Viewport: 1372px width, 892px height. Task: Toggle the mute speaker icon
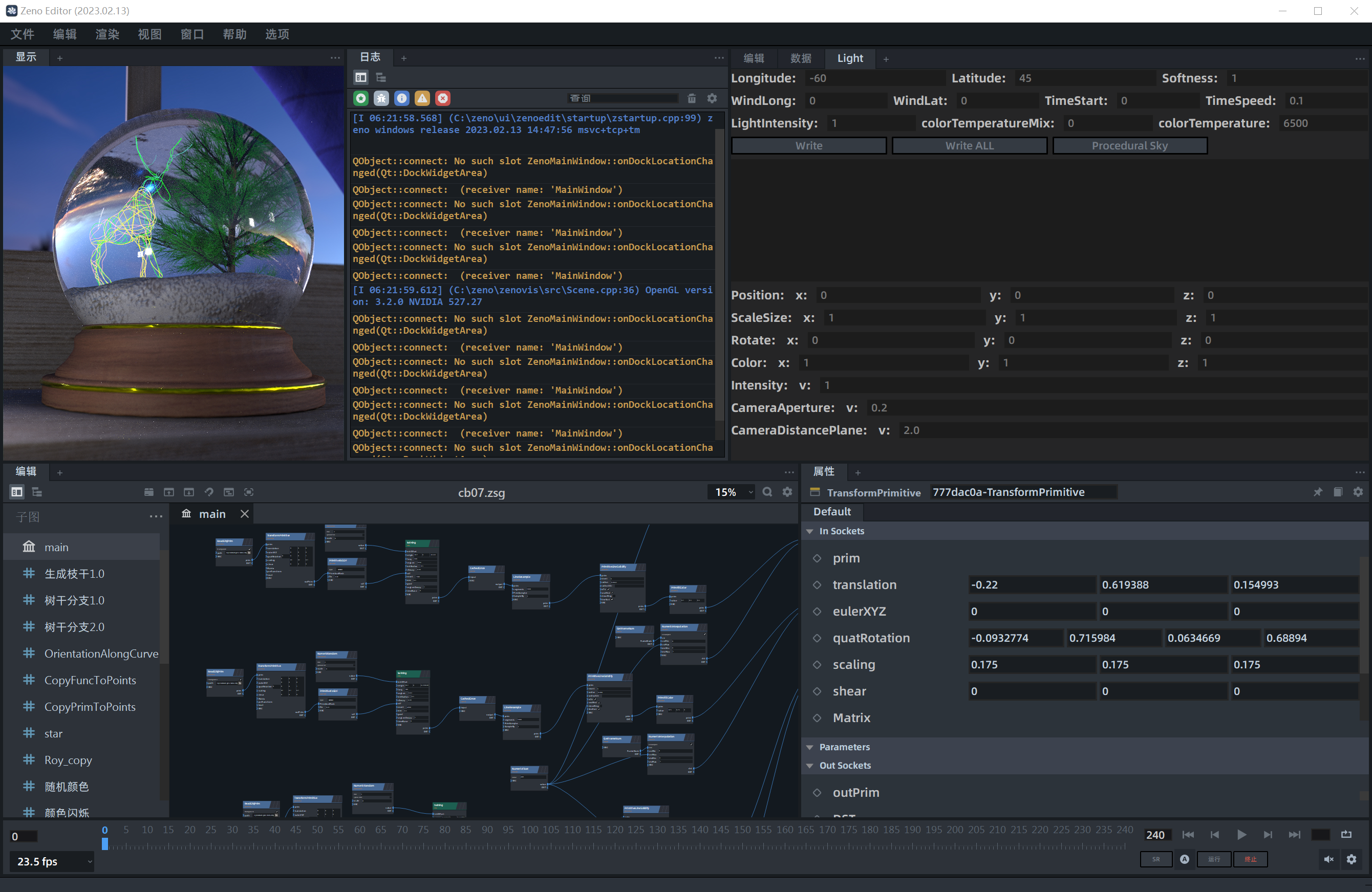click(1328, 859)
